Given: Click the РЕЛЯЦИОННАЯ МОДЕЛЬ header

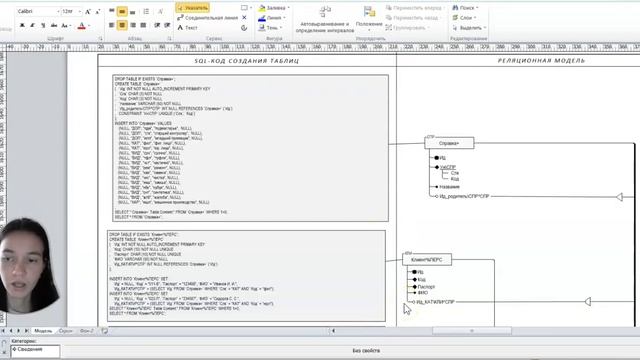Looking at the screenshot, I should click(x=541, y=61).
